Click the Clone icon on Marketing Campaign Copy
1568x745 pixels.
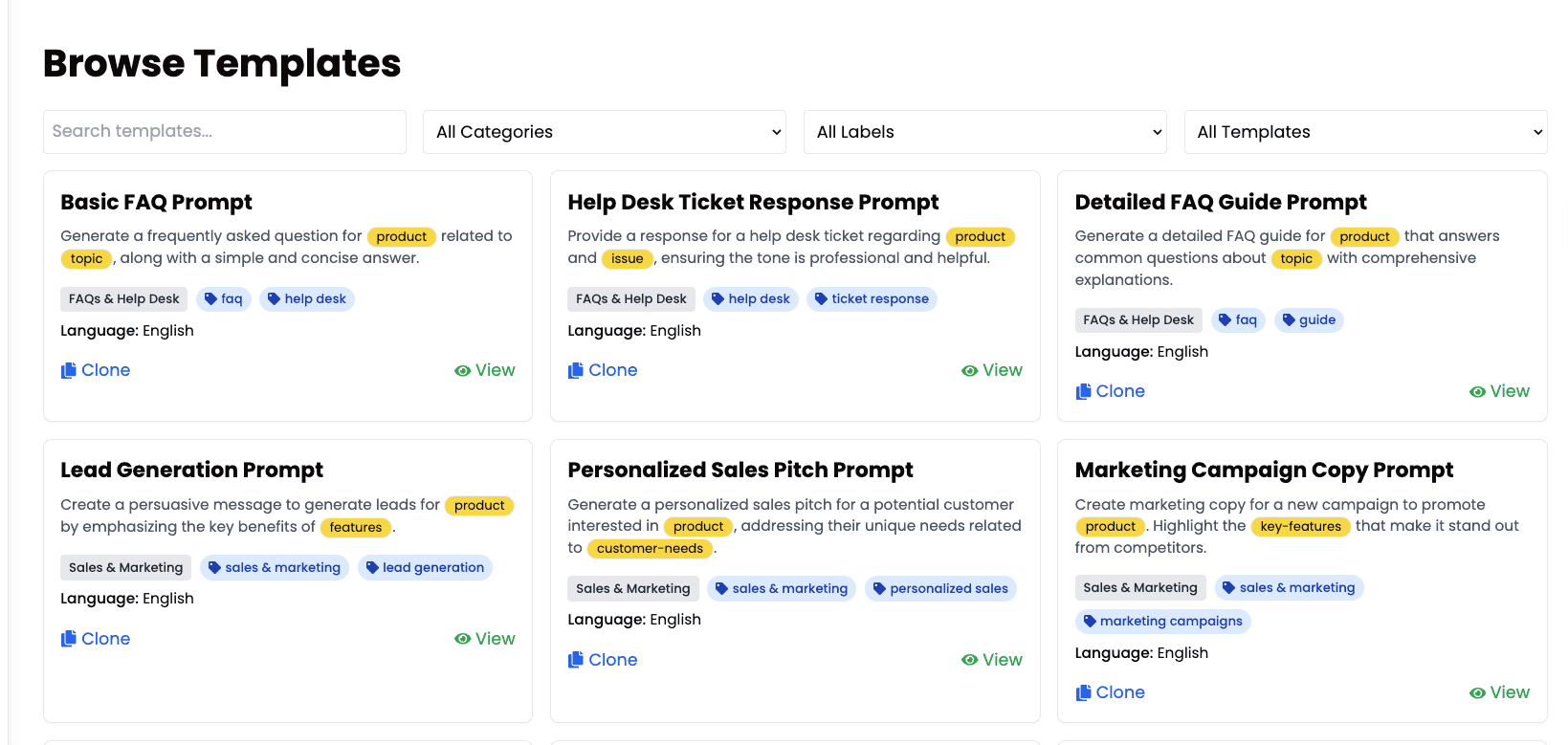tap(1084, 693)
